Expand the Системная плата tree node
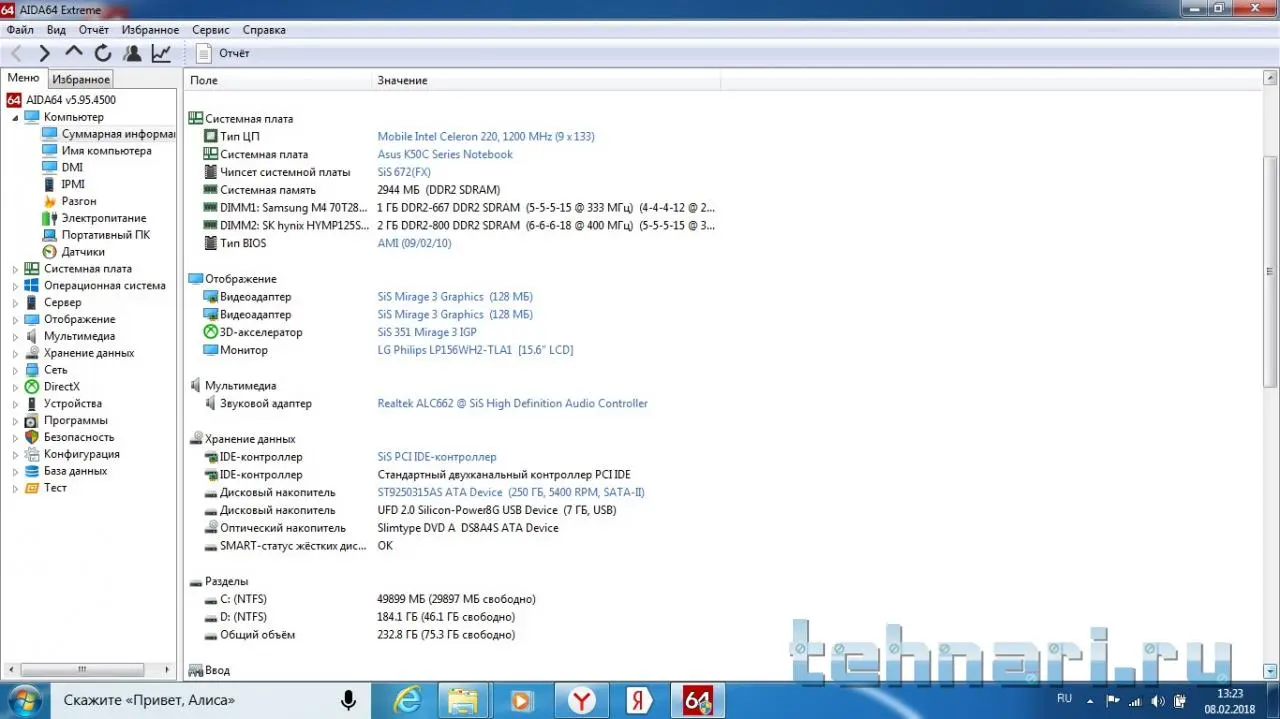Image resolution: width=1280 pixels, height=719 pixels. click(15, 269)
